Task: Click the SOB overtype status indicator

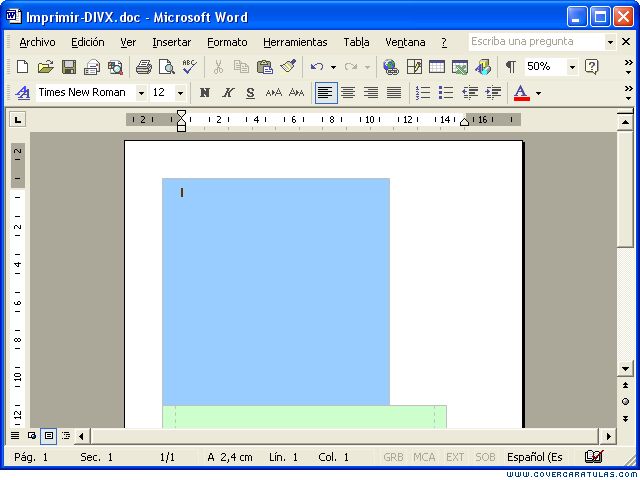Action: click(485, 457)
